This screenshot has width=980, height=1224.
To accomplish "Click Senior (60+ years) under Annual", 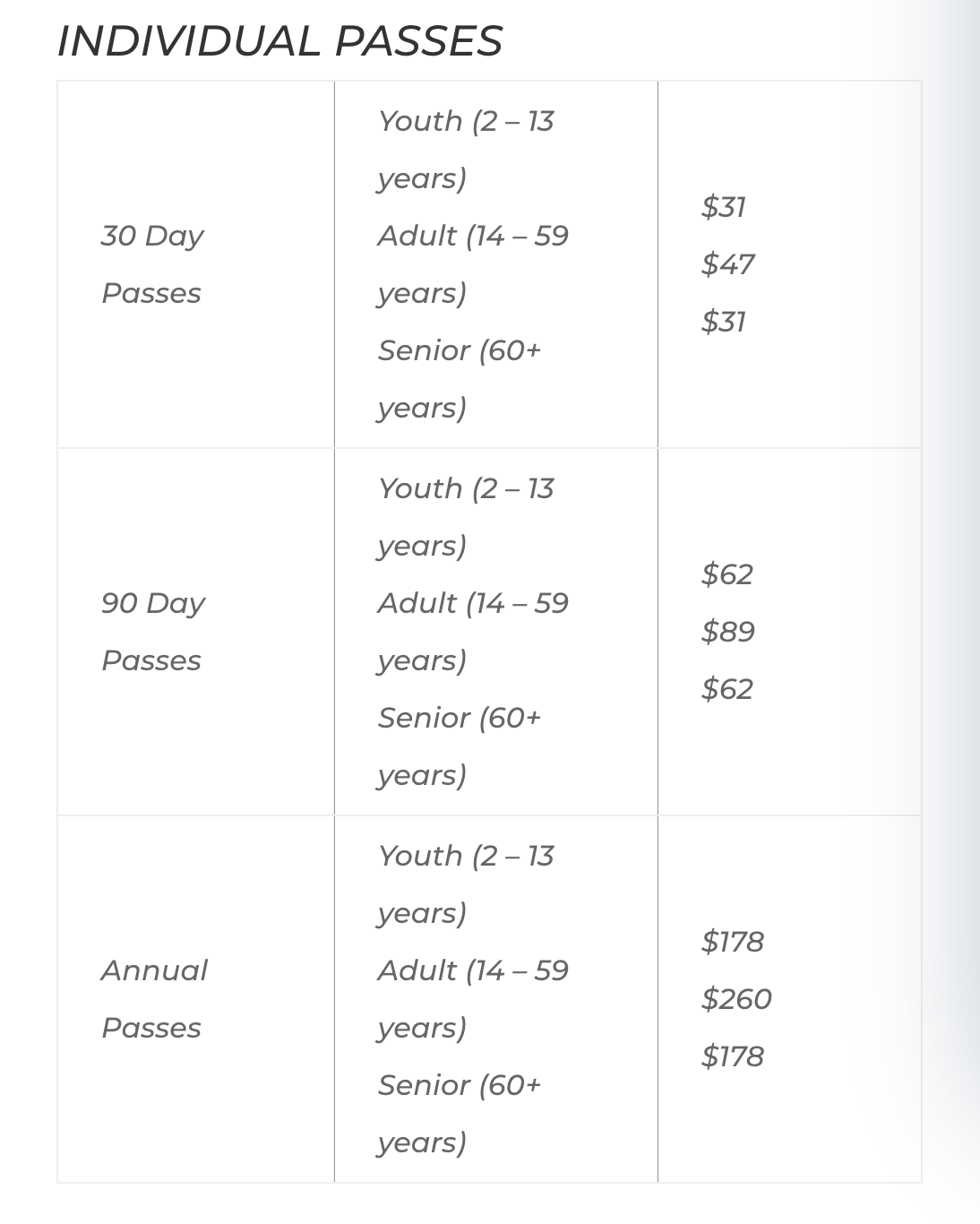I will [x=460, y=1114].
